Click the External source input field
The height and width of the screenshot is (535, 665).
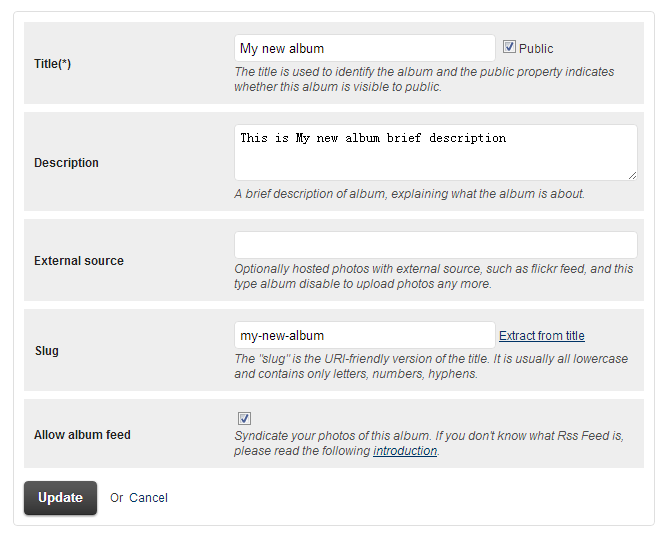(436, 245)
